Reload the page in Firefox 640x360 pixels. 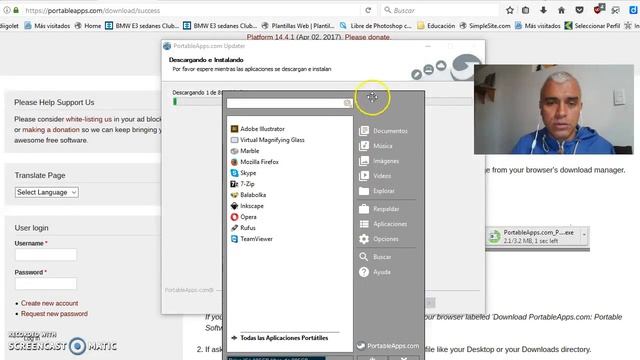pyautogui.click(x=368, y=10)
